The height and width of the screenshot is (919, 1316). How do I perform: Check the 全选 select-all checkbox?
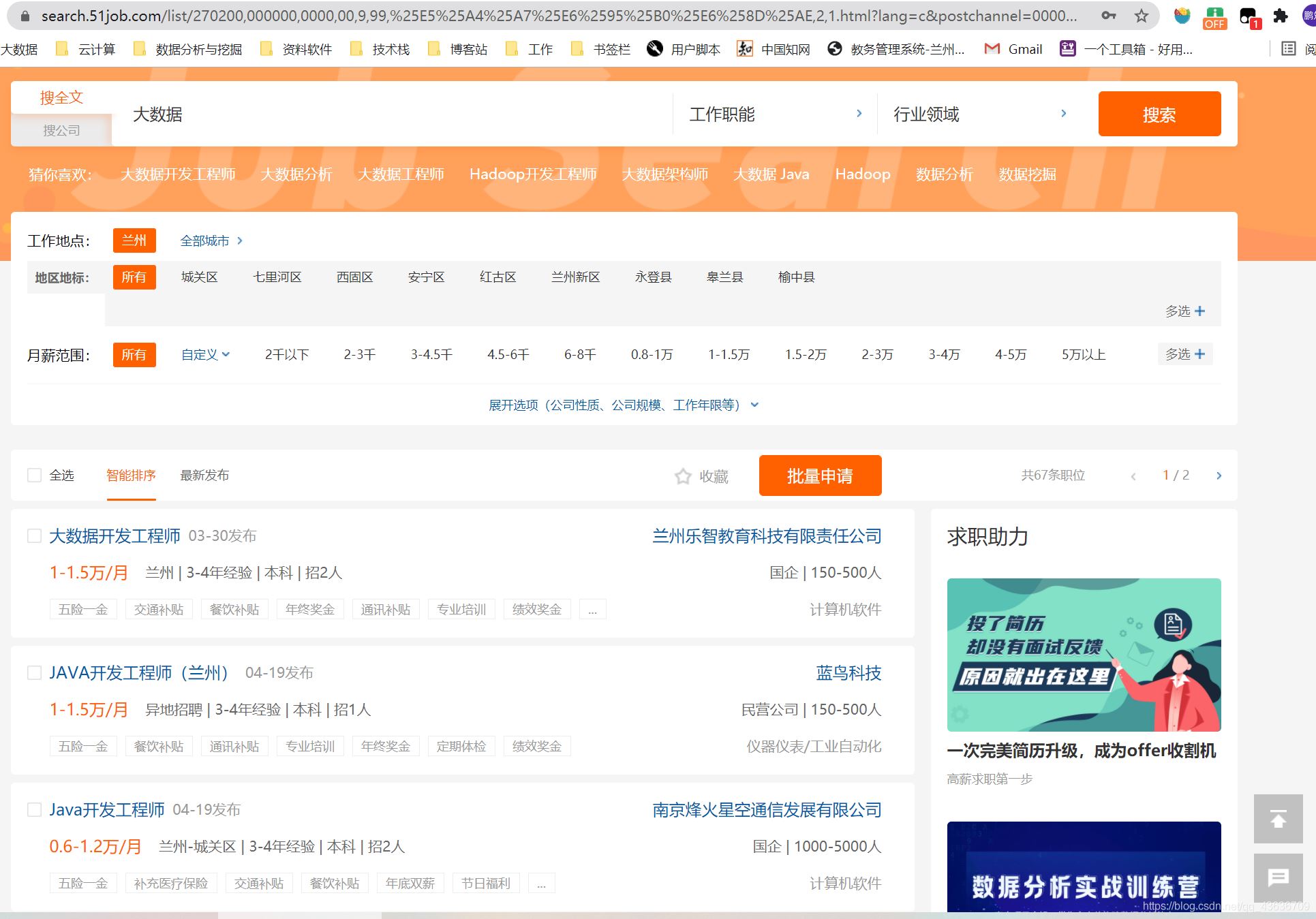click(35, 475)
